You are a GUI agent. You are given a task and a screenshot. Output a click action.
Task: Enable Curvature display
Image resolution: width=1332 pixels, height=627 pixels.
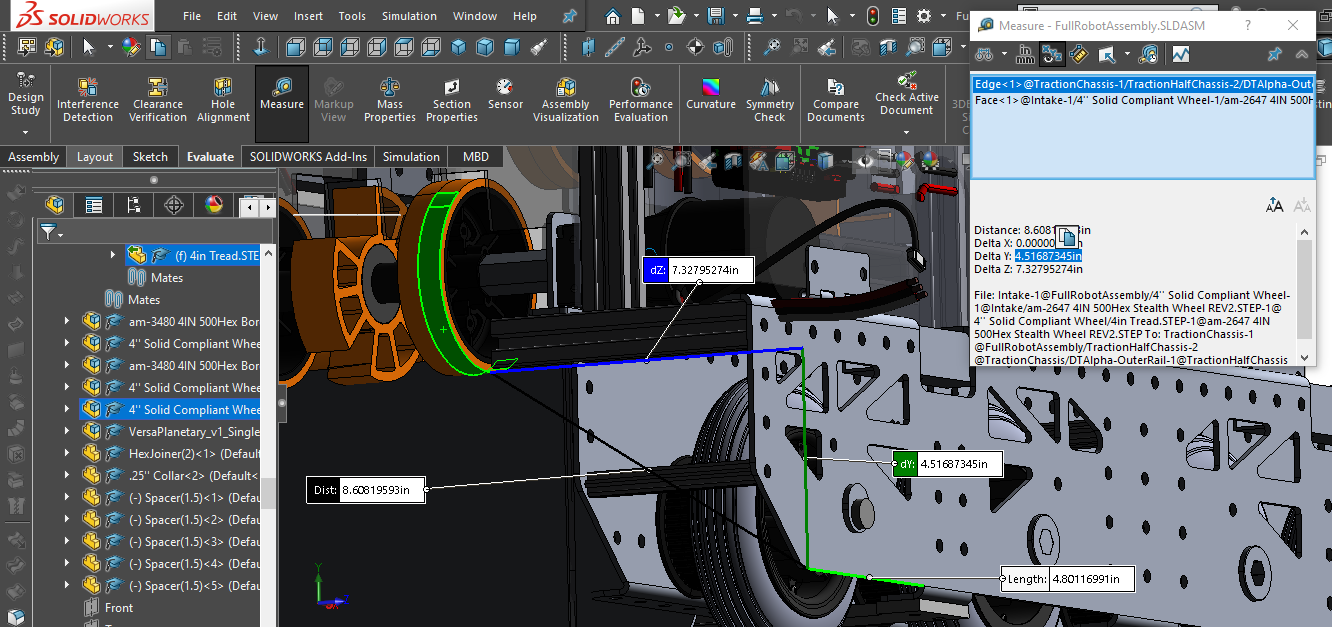click(711, 95)
